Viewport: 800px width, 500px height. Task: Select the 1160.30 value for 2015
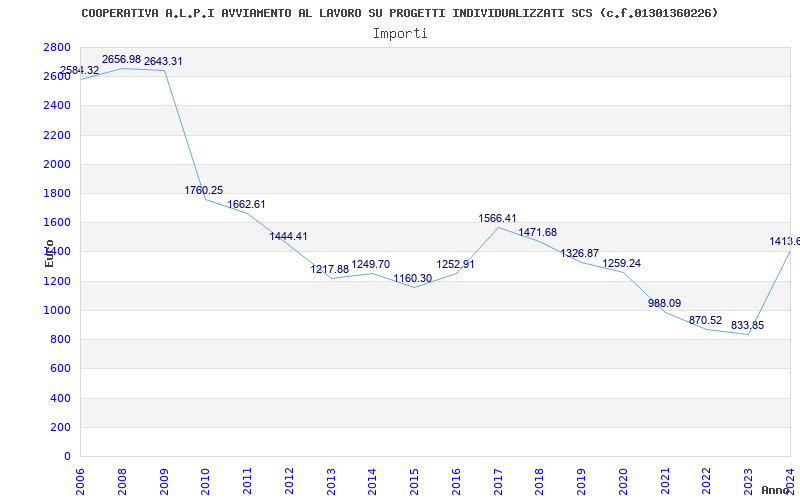coord(413,279)
